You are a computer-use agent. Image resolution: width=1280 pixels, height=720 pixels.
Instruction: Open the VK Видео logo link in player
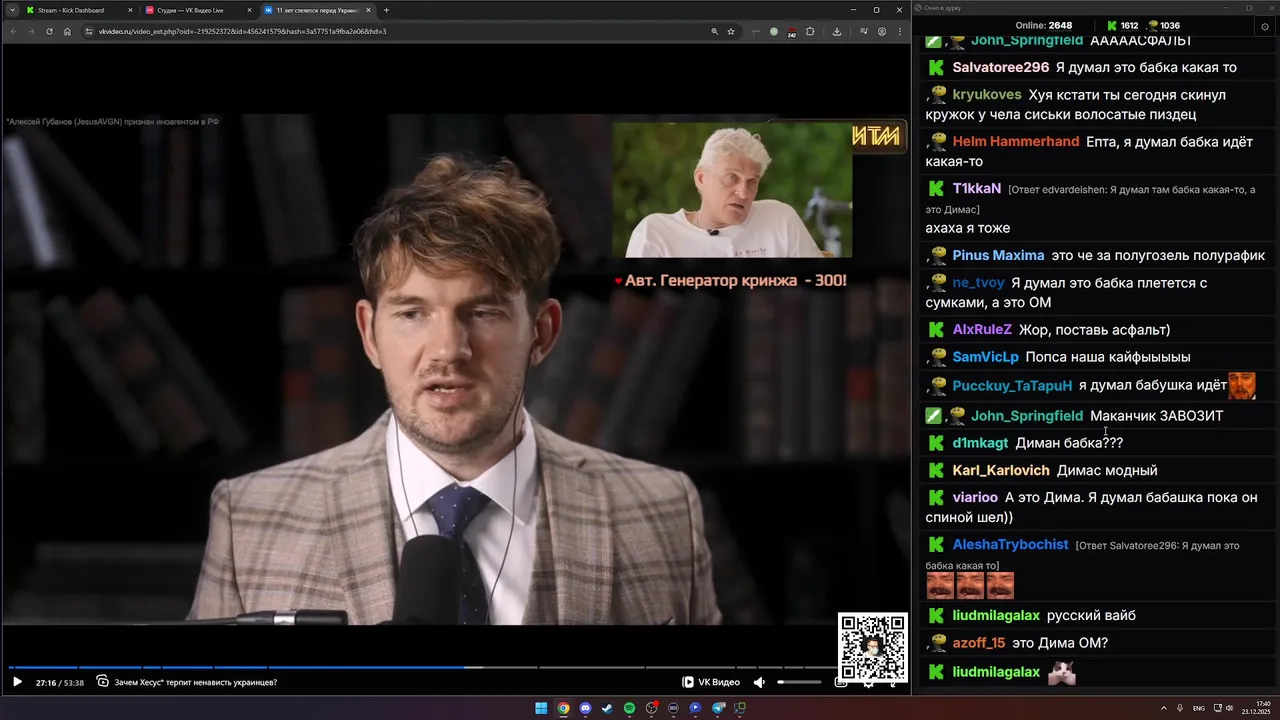pos(711,682)
